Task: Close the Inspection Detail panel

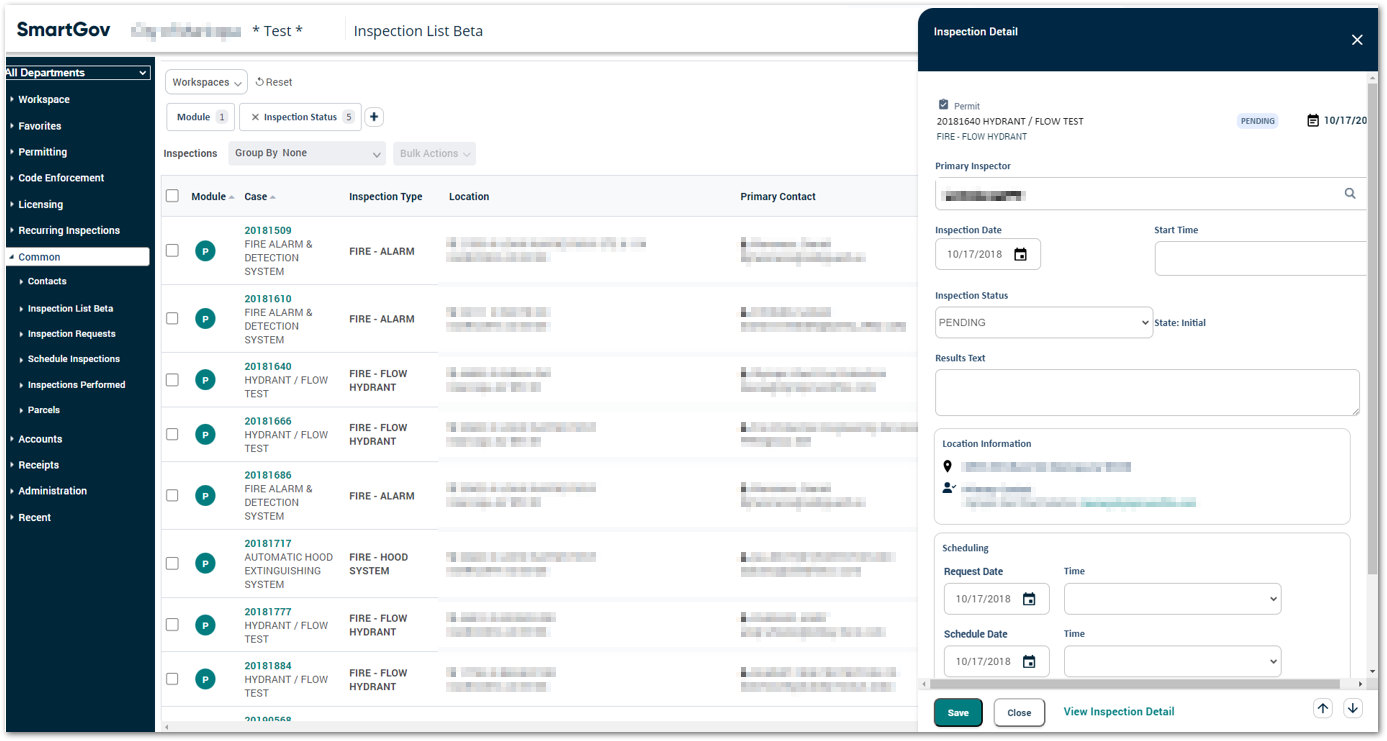Action: tap(1357, 40)
